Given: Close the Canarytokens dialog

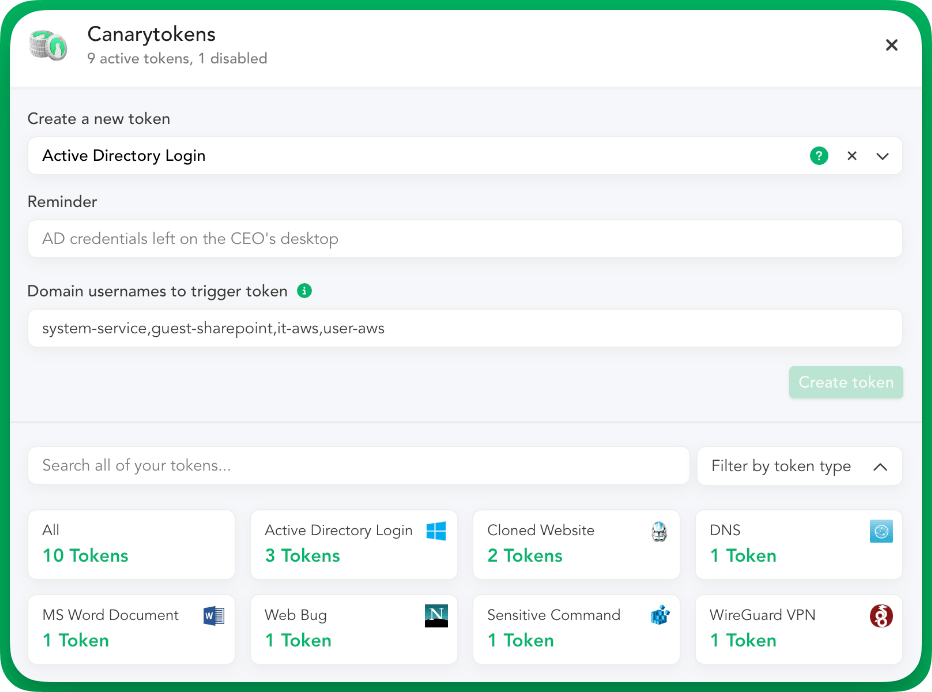Looking at the screenshot, I should coord(891,45).
